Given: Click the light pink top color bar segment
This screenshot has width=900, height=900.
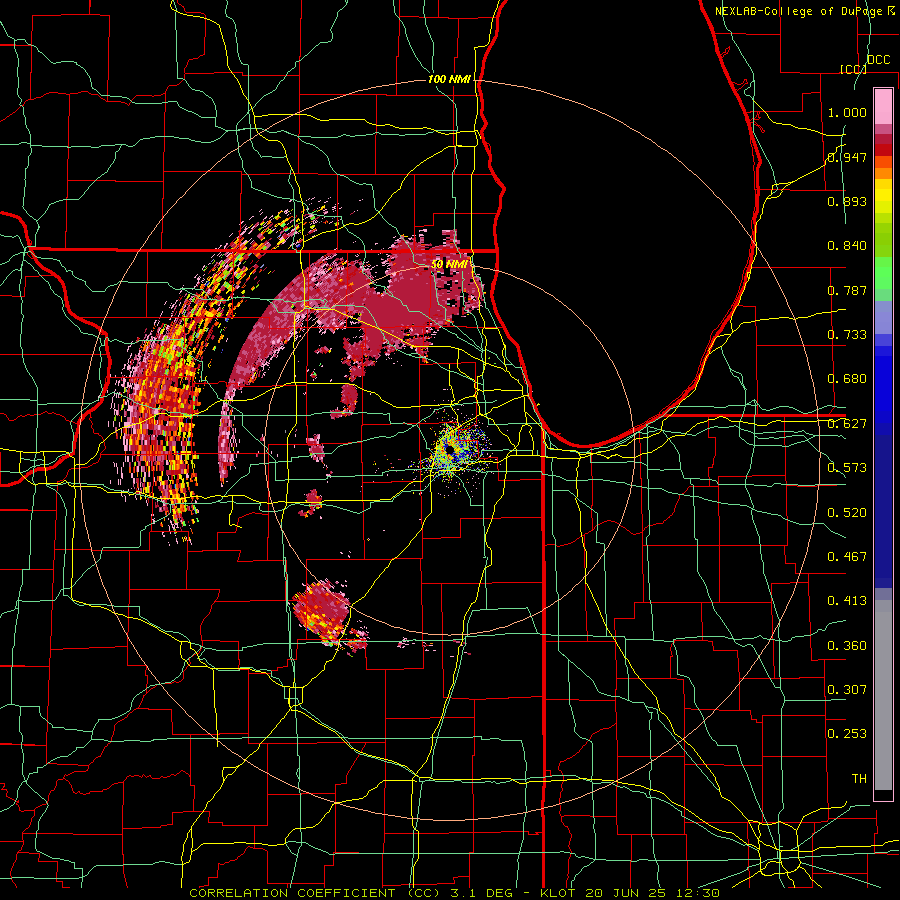Looking at the screenshot, I should point(883,107).
